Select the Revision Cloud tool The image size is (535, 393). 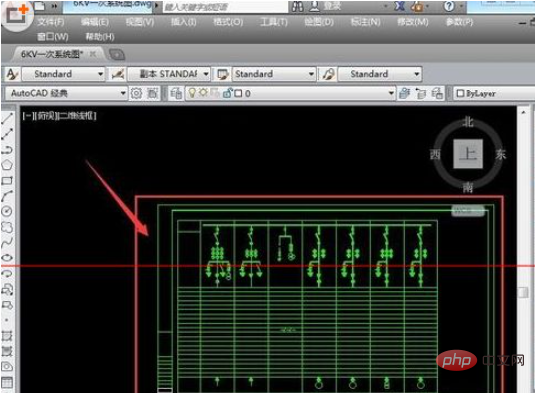click(x=7, y=227)
